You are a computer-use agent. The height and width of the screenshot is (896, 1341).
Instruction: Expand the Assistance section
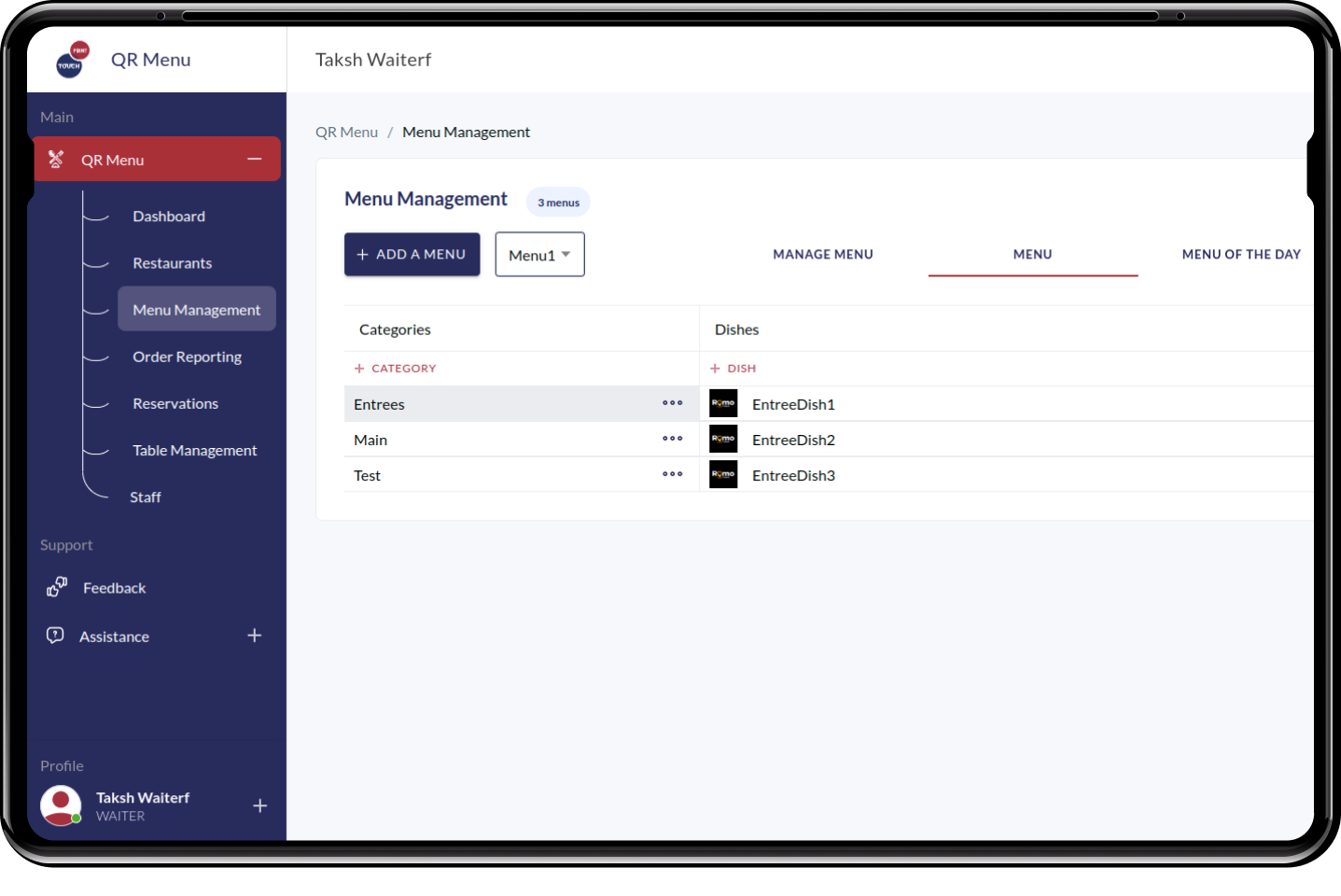click(254, 636)
